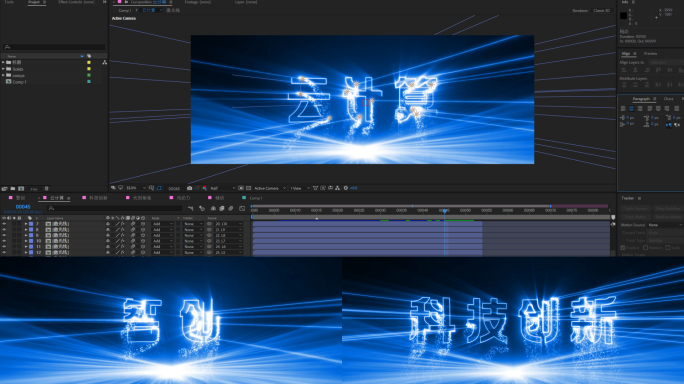The height and width of the screenshot is (384, 684).
Task: Hide layer 7 using its eye icon
Action: coord(4,224)
